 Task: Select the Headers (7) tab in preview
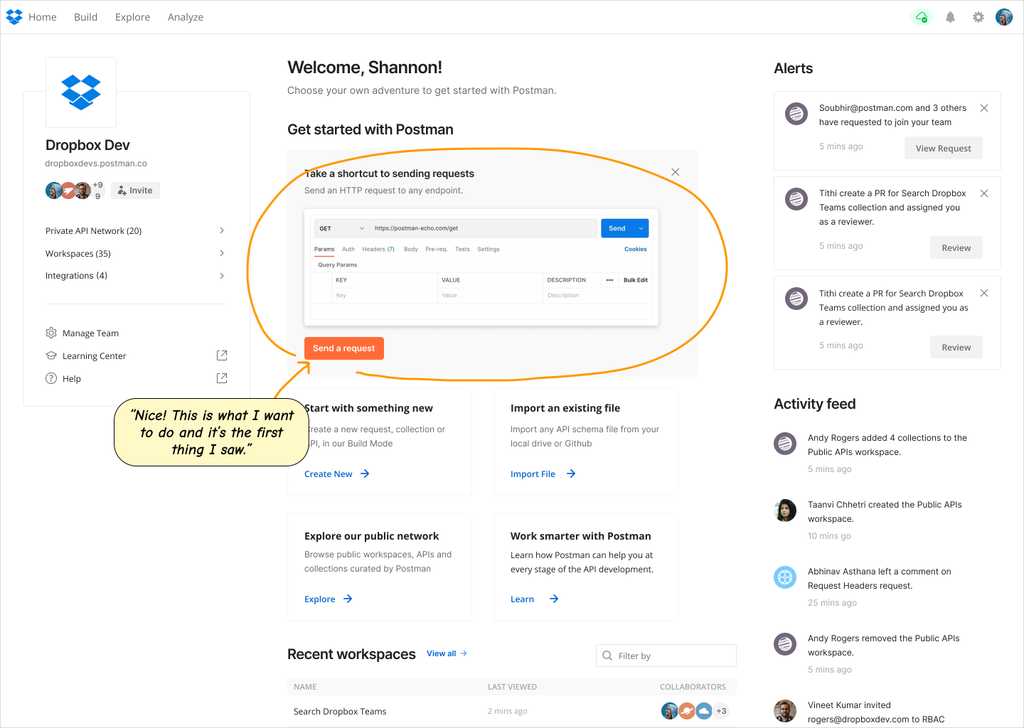378,249
